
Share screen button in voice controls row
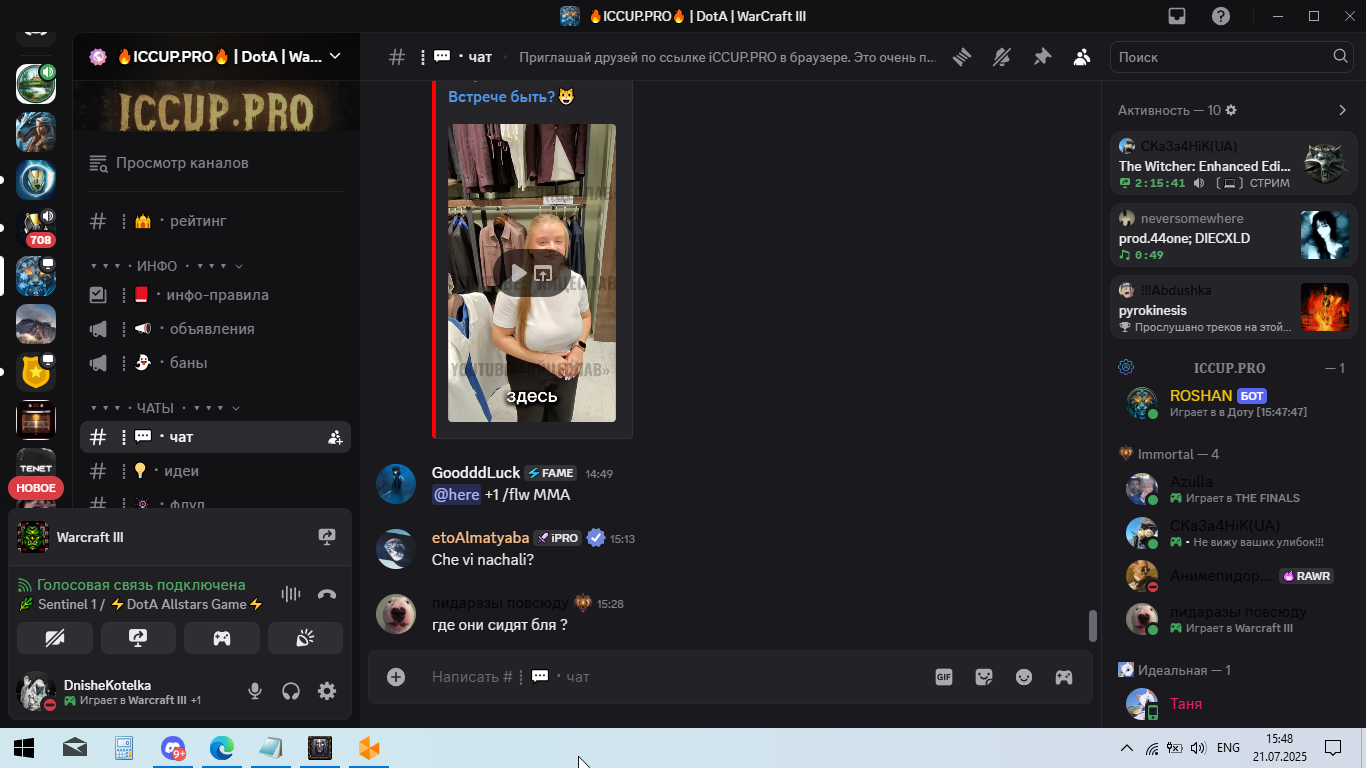point(138,638)
